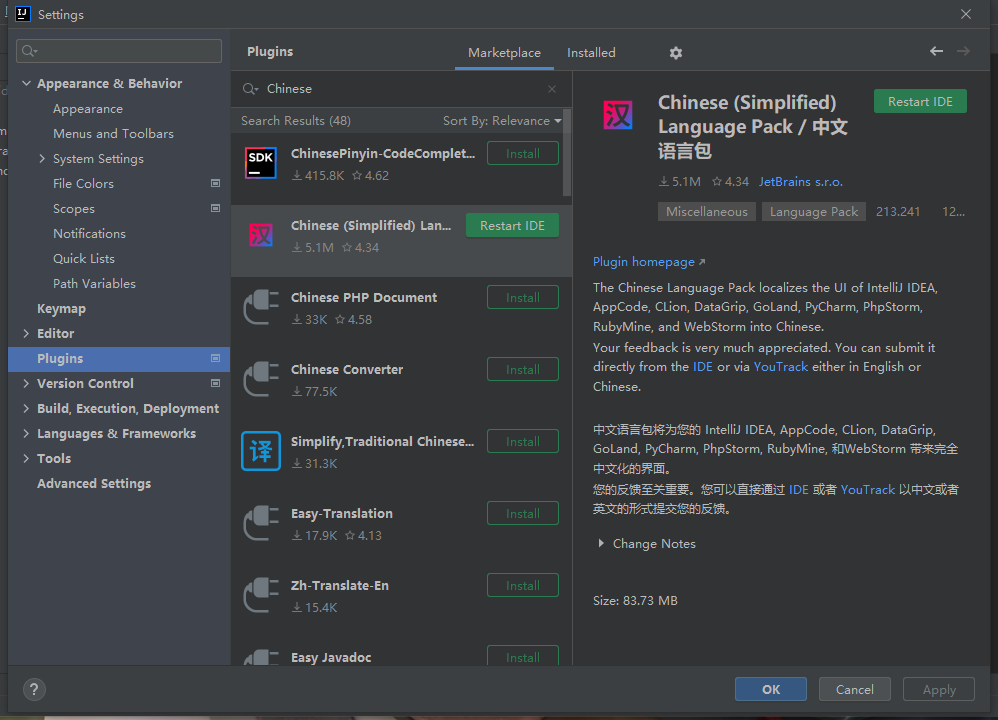Viewport: 998px width, 720px height.
Task: Click the Chinese PHP Document plug icon
Action: click(x=261, y=307)
